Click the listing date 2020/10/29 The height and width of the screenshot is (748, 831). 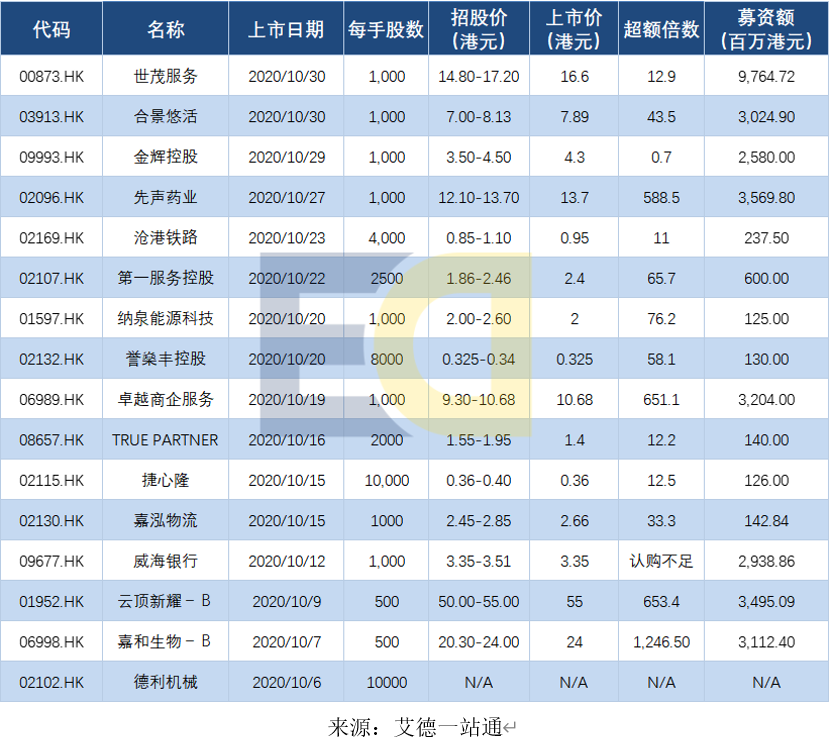click(286, 157)
